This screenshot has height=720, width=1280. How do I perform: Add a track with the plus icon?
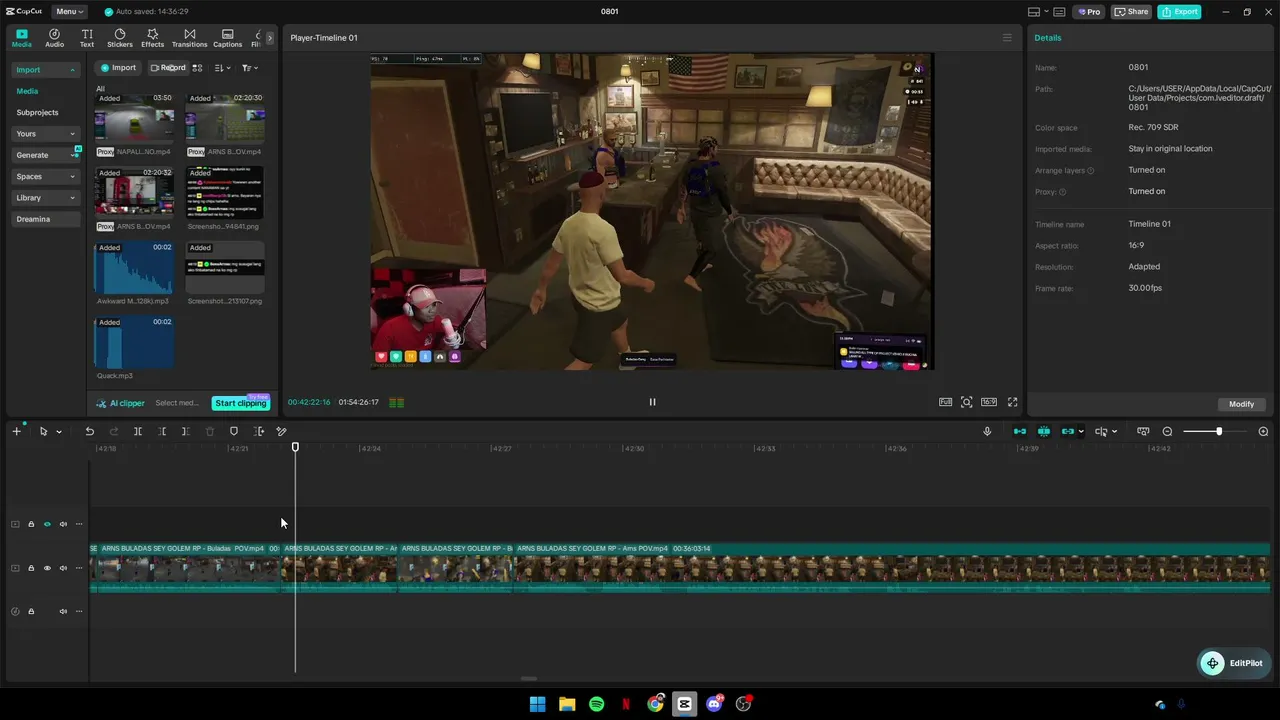[16, 431]
